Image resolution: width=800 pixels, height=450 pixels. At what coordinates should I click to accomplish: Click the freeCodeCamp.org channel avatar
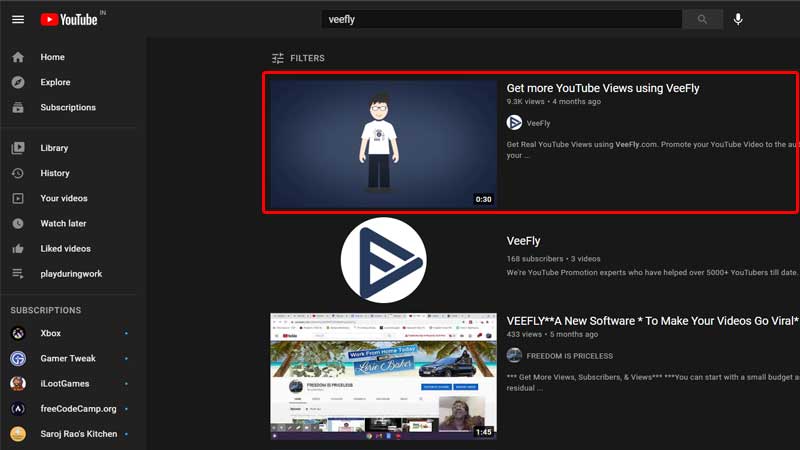[x=18, y=409]
